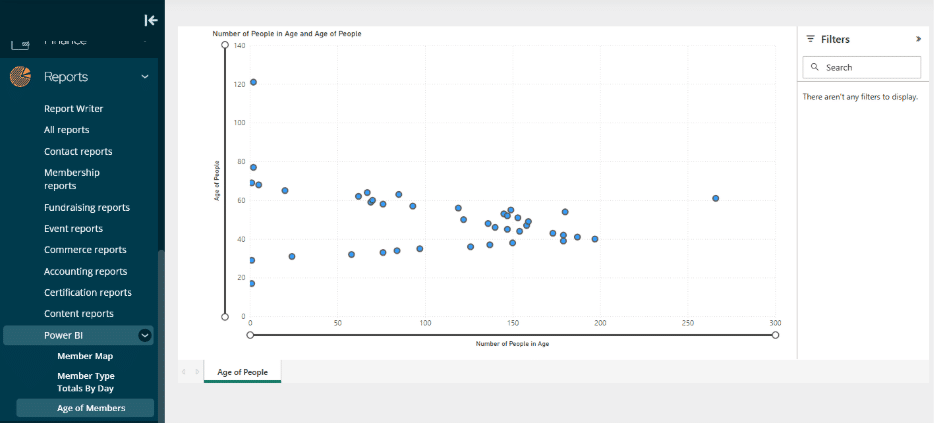Collapse the Power BI submenu
Viewport: 936px width, 423px height.
tap(145, 336)
